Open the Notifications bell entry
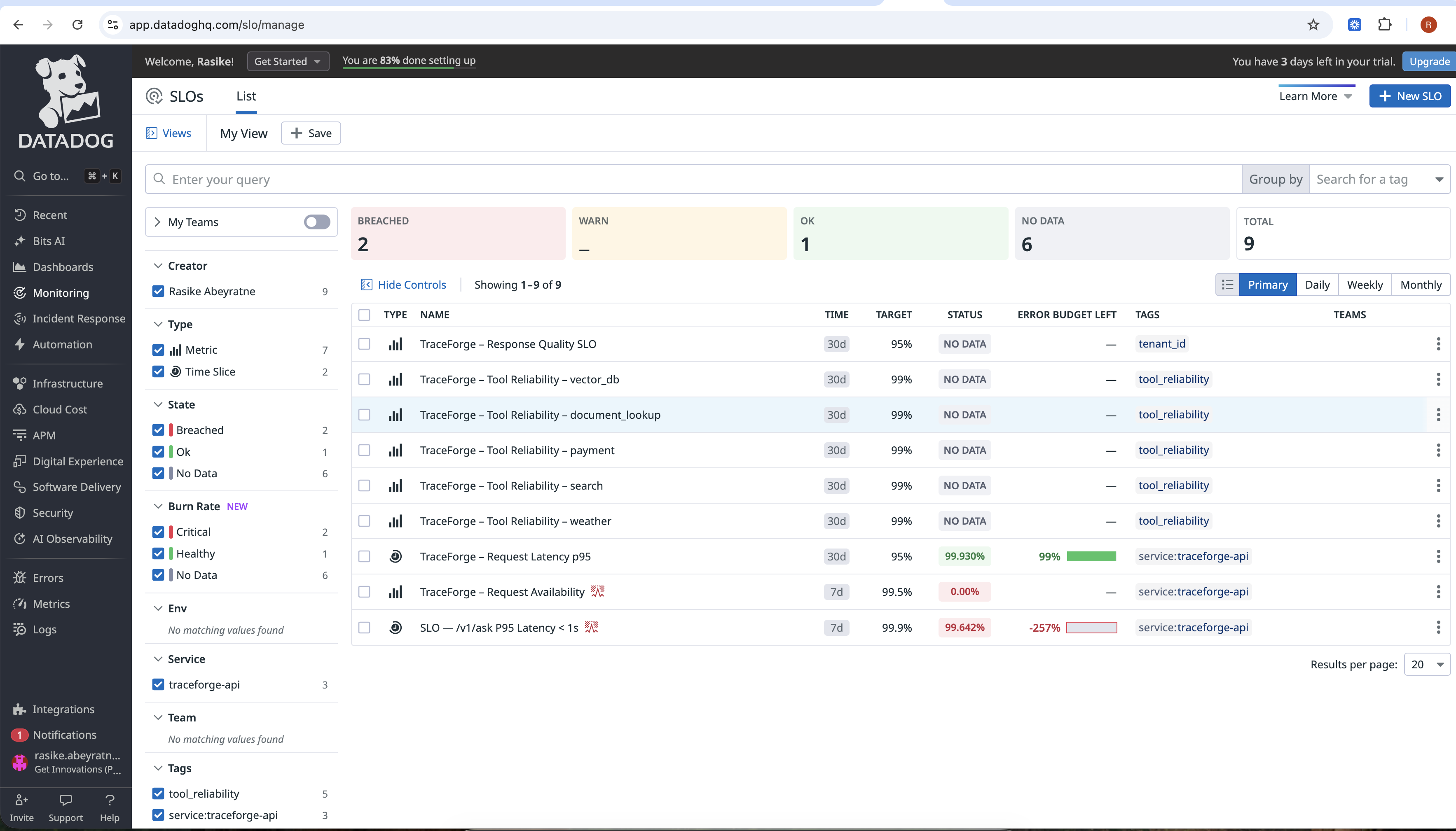 click(64, 735)
